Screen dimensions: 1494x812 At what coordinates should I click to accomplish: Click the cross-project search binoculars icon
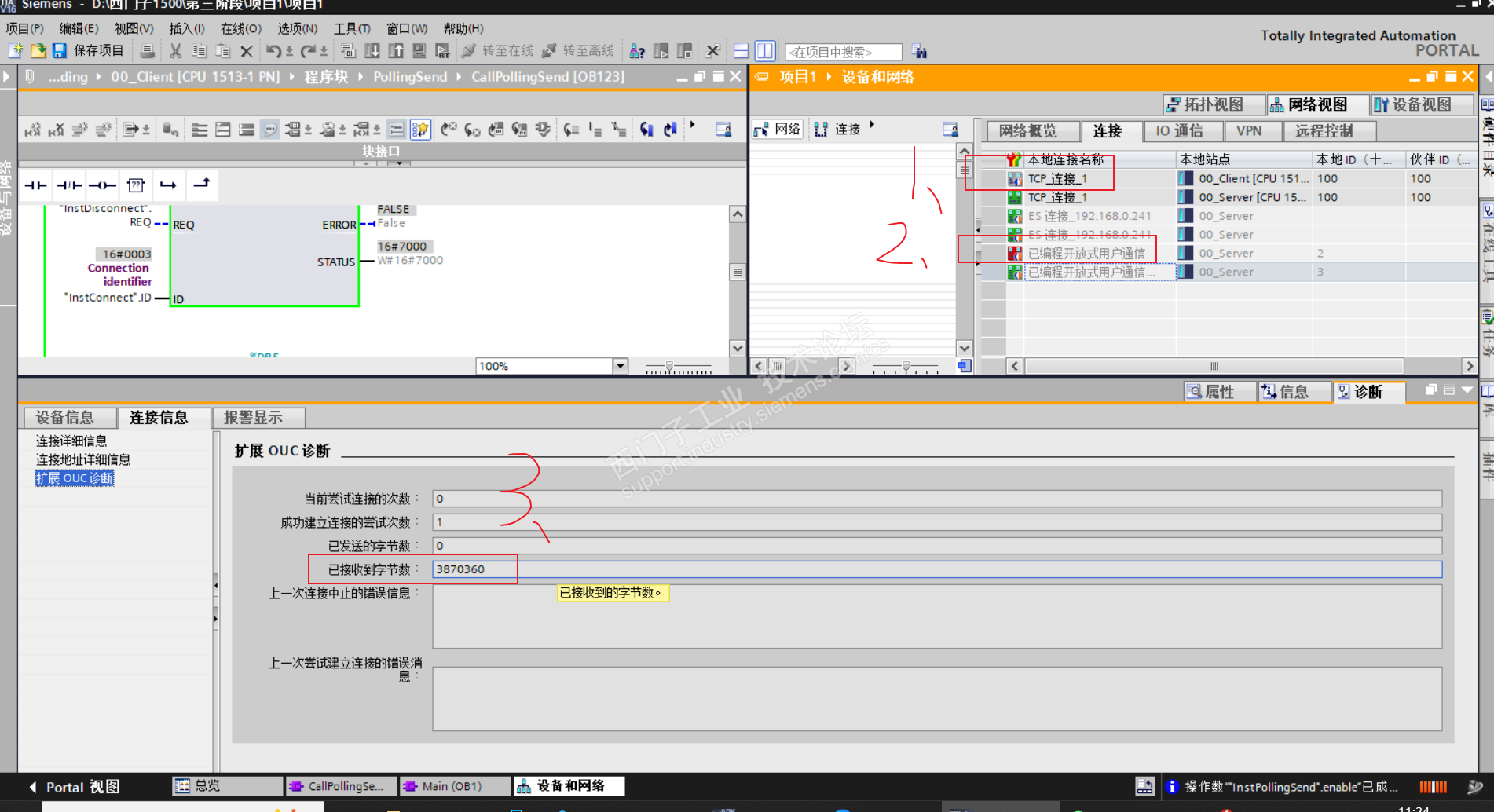tap(920, 51)
